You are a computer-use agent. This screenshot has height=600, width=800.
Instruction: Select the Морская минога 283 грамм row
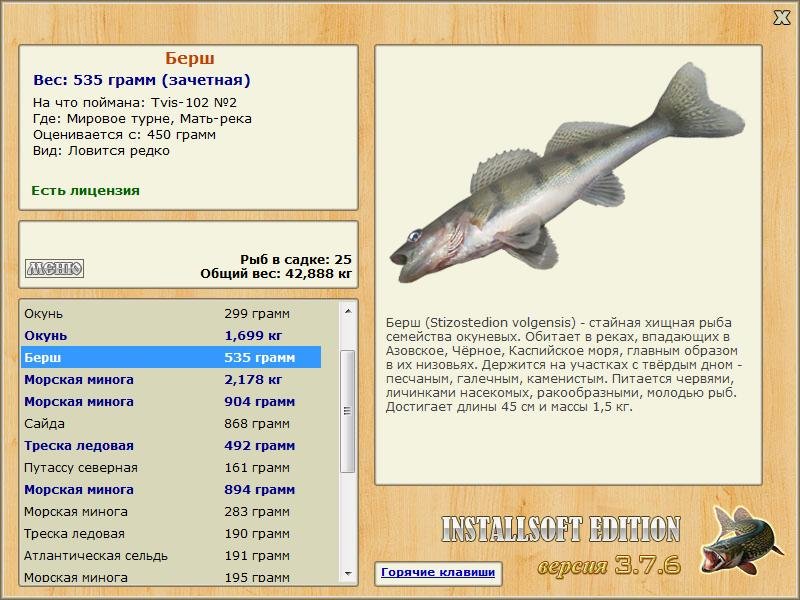pyautogui.click(x=172, y=511)
